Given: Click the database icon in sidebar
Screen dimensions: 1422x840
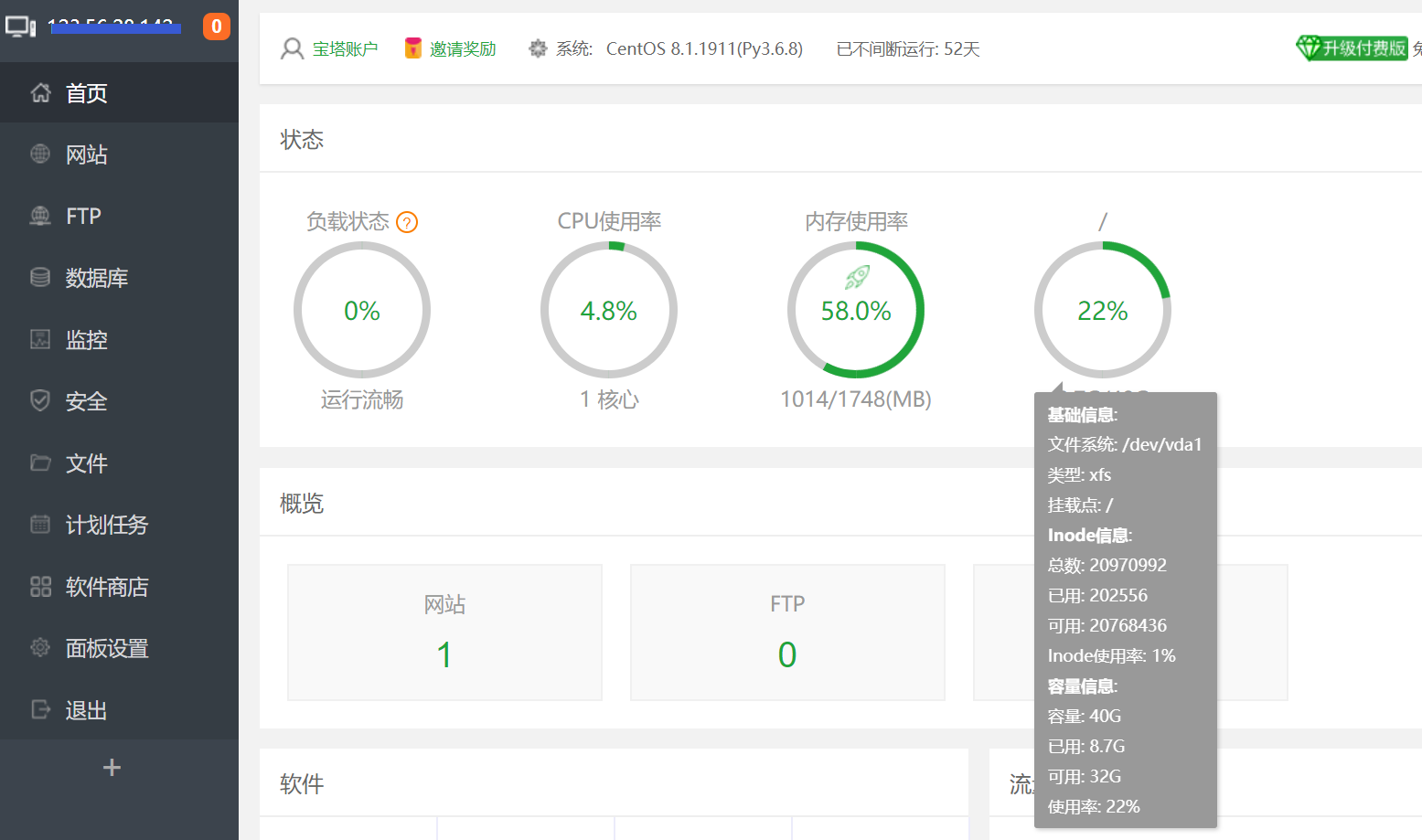Looking at the screenshot, I should coord(40,278).
